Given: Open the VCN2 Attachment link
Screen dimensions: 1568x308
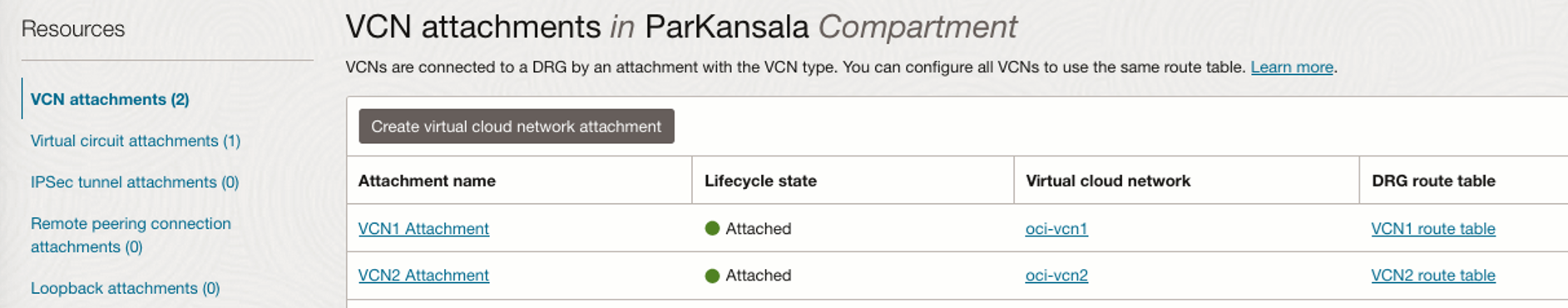Looking at the screenshot, I should pyautogui.click(x=423, y=276).
